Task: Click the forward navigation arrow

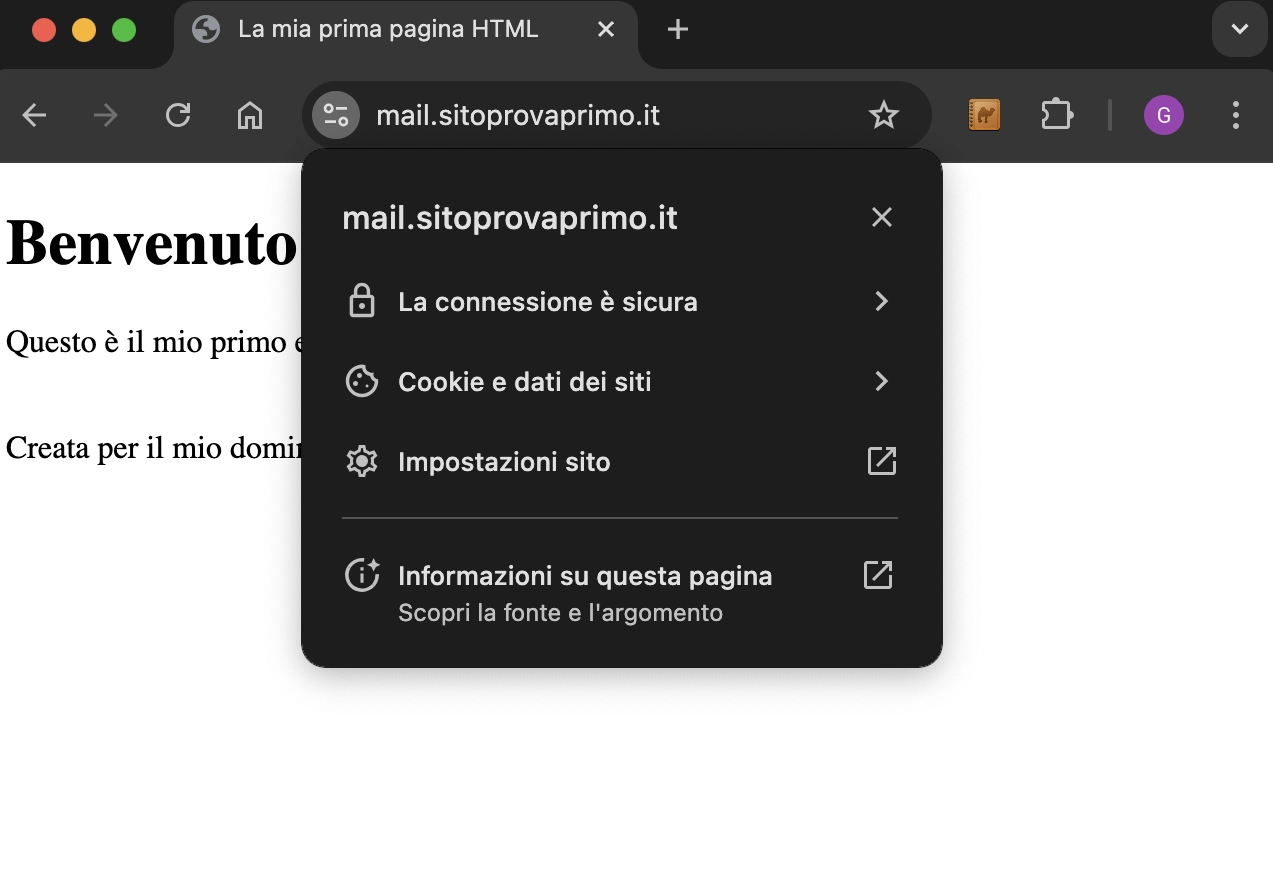Action: [105, 116]
